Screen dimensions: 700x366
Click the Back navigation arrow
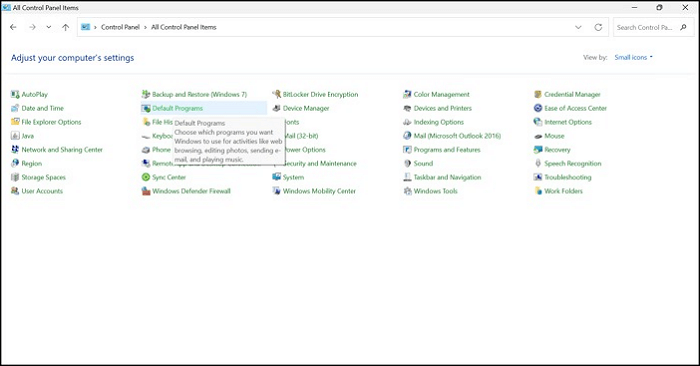coord(13,27)
